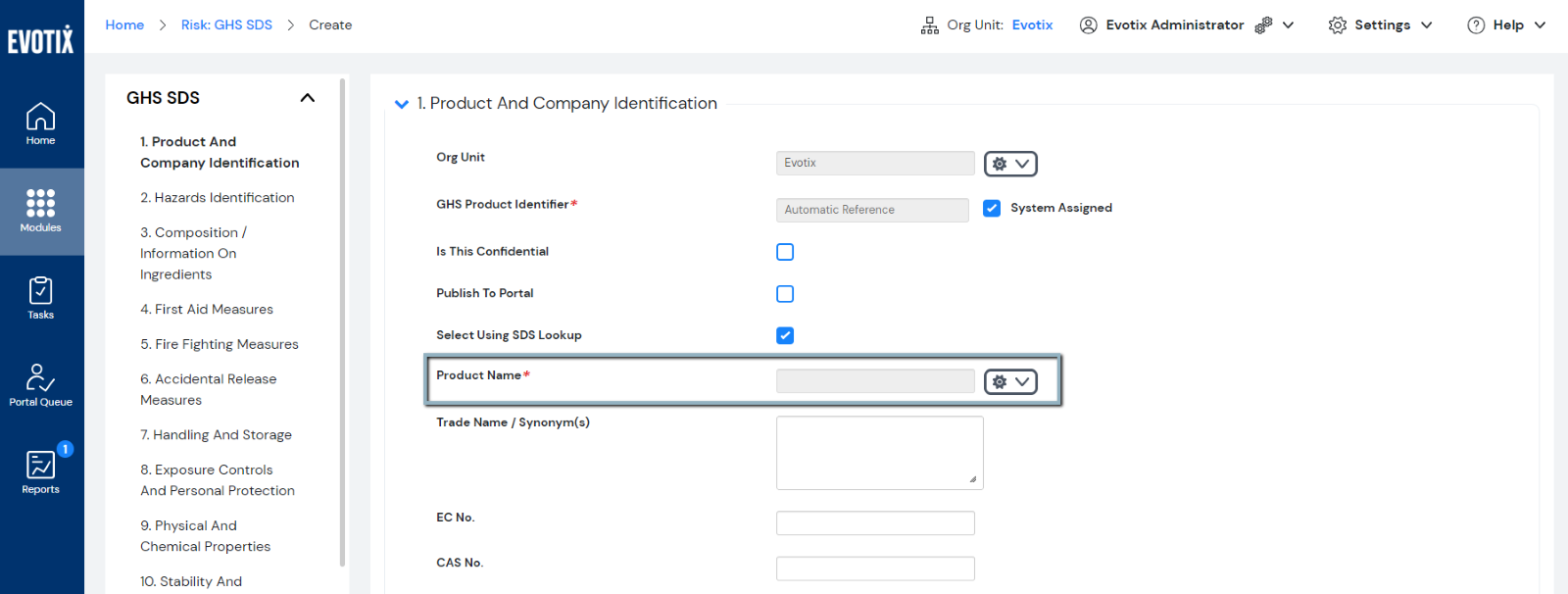
Task: Tick the Publish To Portal checkbox
Action: (785, 294)
